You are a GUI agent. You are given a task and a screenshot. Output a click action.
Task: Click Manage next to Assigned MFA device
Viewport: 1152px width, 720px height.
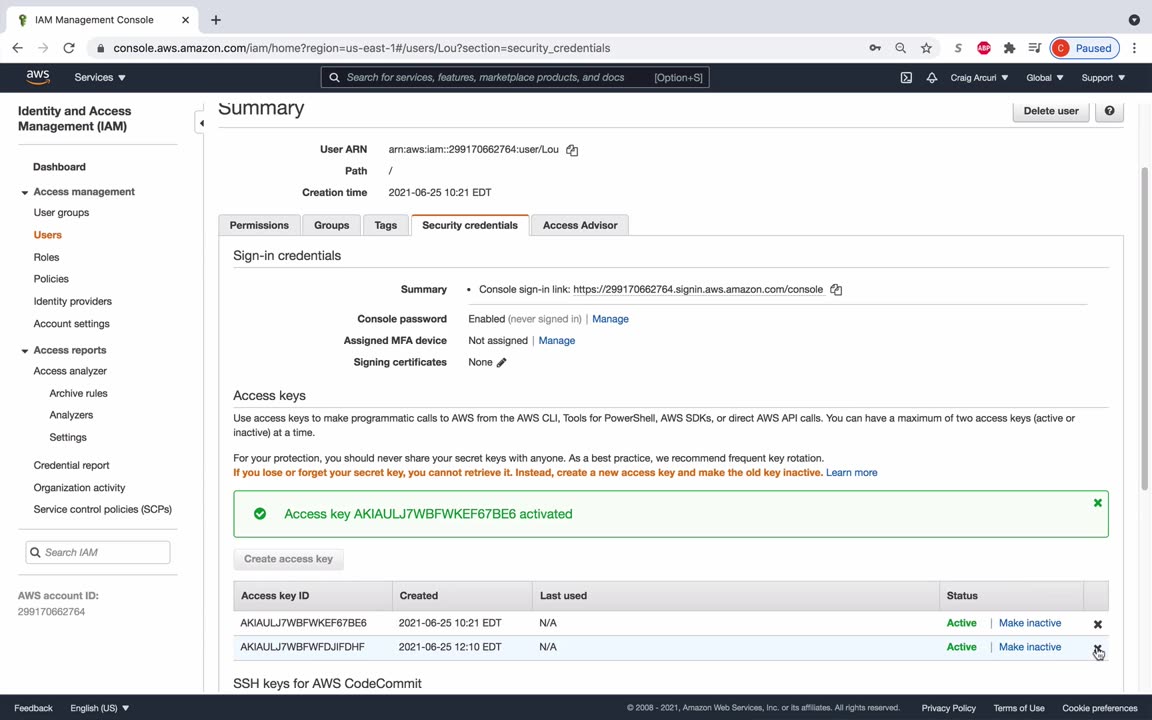556,341
